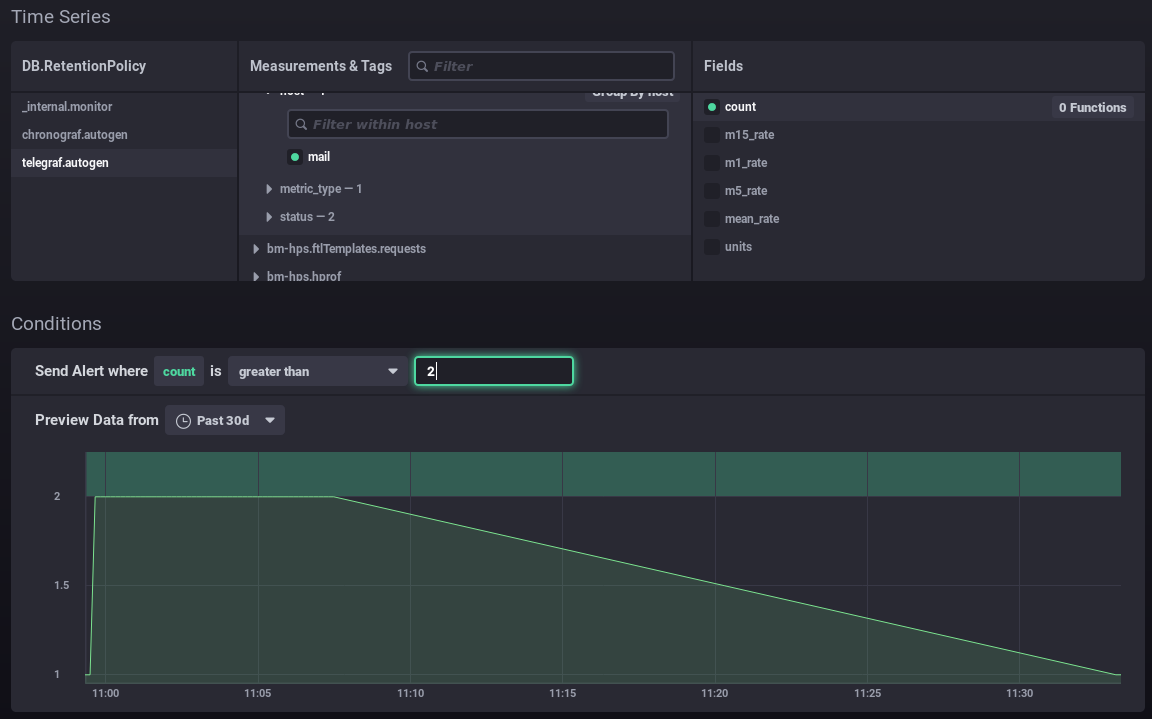This screenshot has width=1152, height=719.
Task: Expand the bm-hps.ftlTemplates.requests measurement
Action: [257, 249]
